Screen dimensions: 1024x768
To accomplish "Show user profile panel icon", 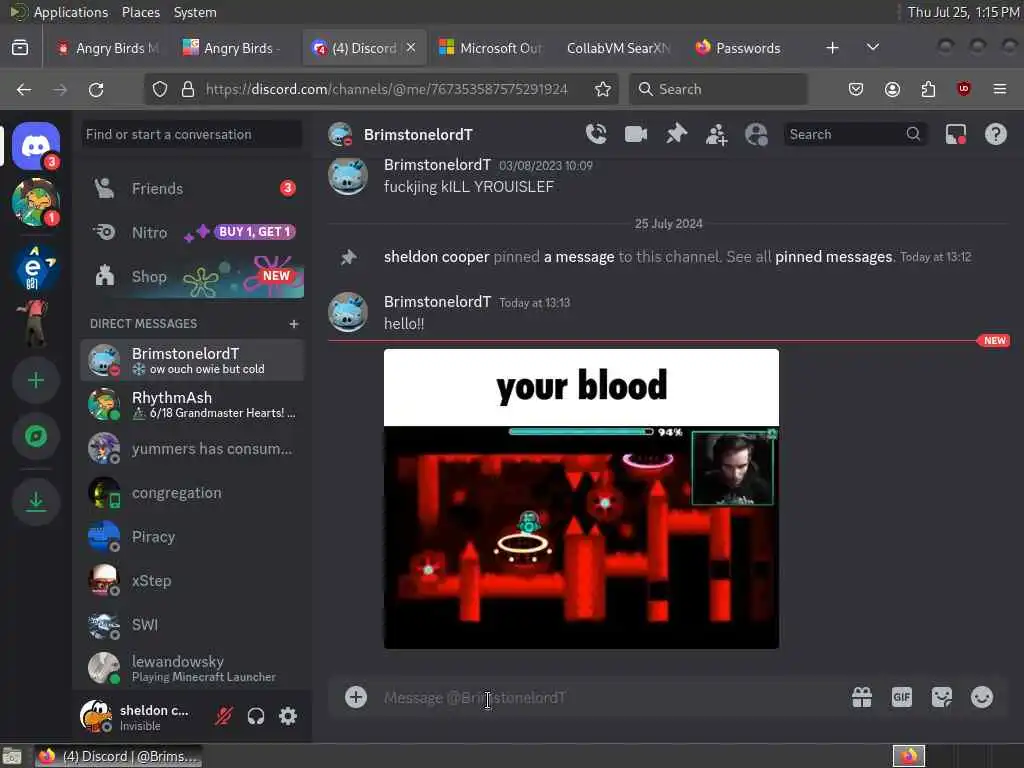I will coord(756,135).
